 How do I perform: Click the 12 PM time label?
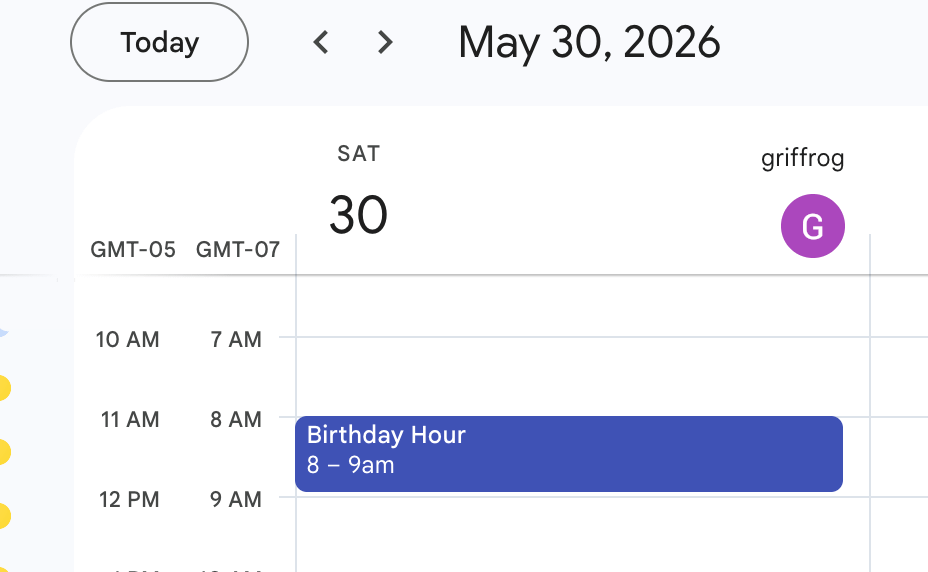[x=129, y=500]
